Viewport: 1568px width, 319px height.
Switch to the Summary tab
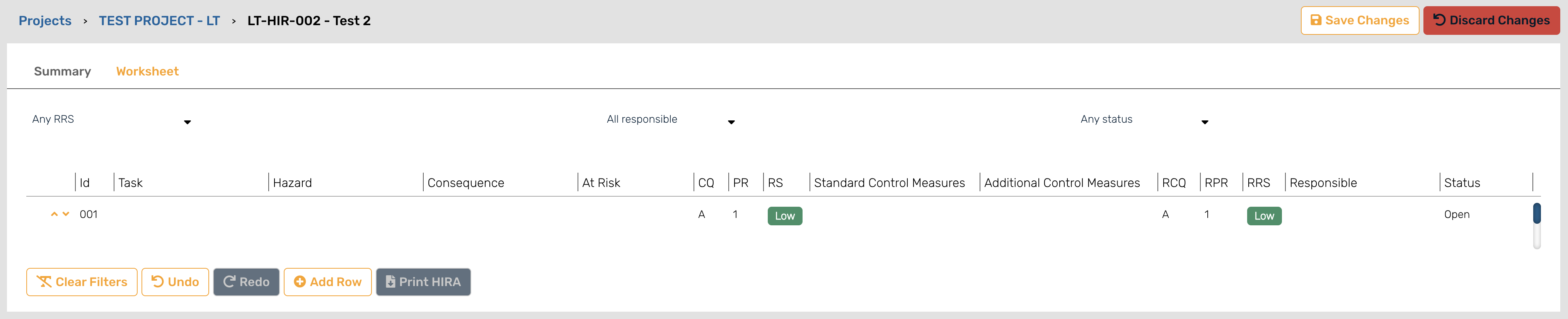coord(62,71)
